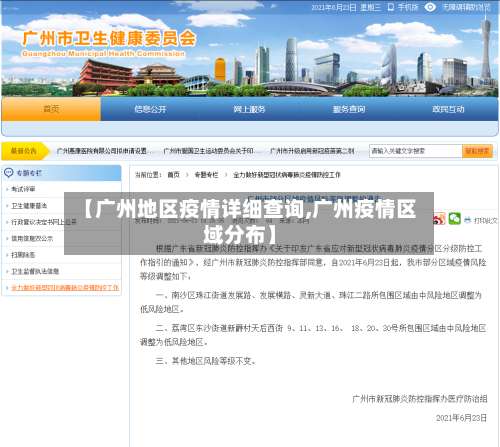The width and height of the screenshot is (500, 447).
Task: Click 首页 in the breadcrumb trail
Action: (x=174, y=175)
